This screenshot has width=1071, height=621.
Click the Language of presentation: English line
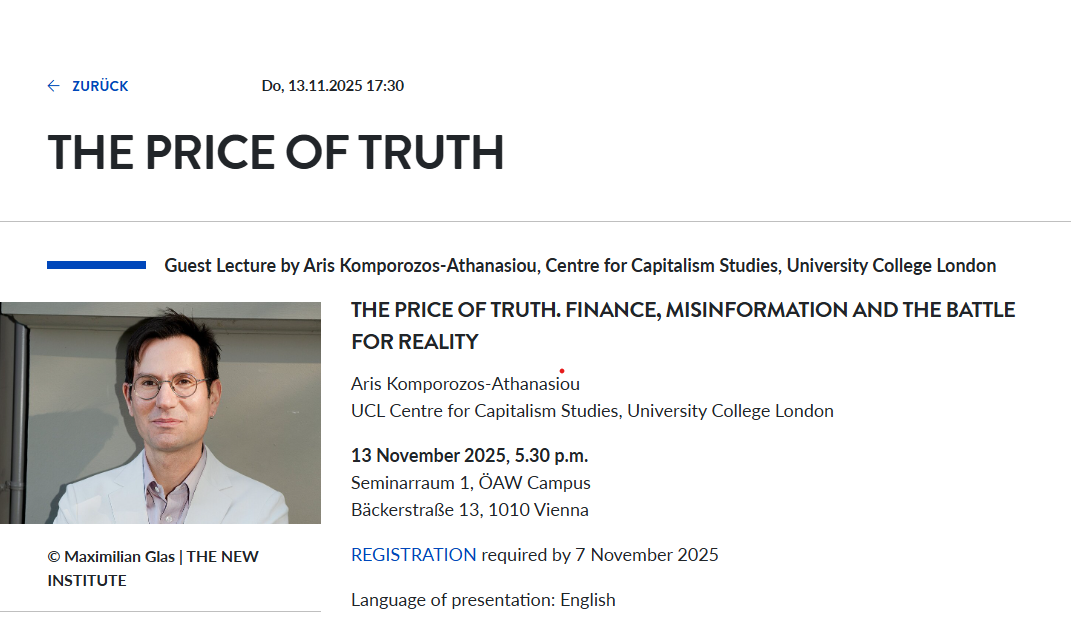click(483, 600)
